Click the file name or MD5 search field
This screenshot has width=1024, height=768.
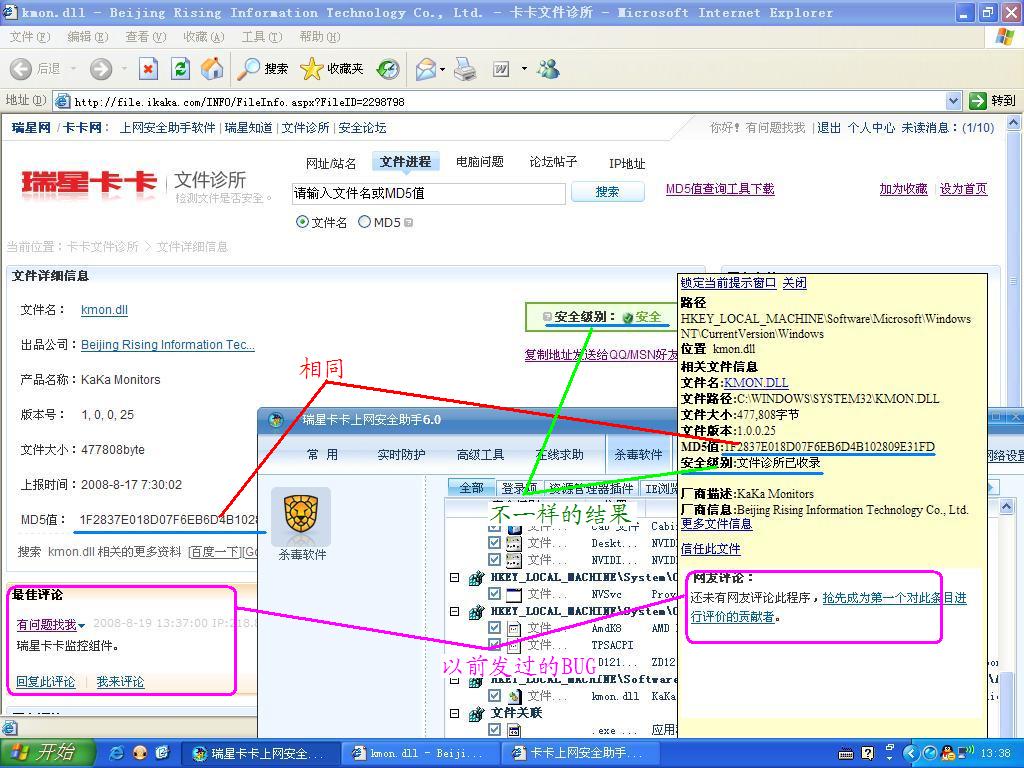click(x=428, y=193)
